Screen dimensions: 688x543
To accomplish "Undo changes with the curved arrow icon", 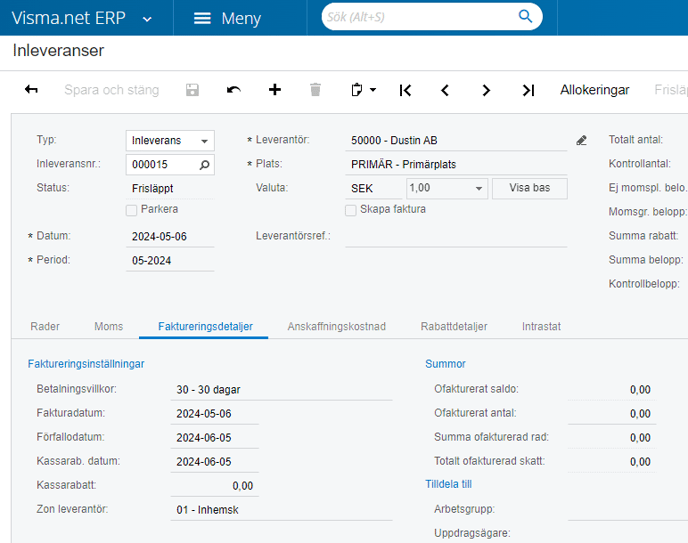I will pos(233,90).
